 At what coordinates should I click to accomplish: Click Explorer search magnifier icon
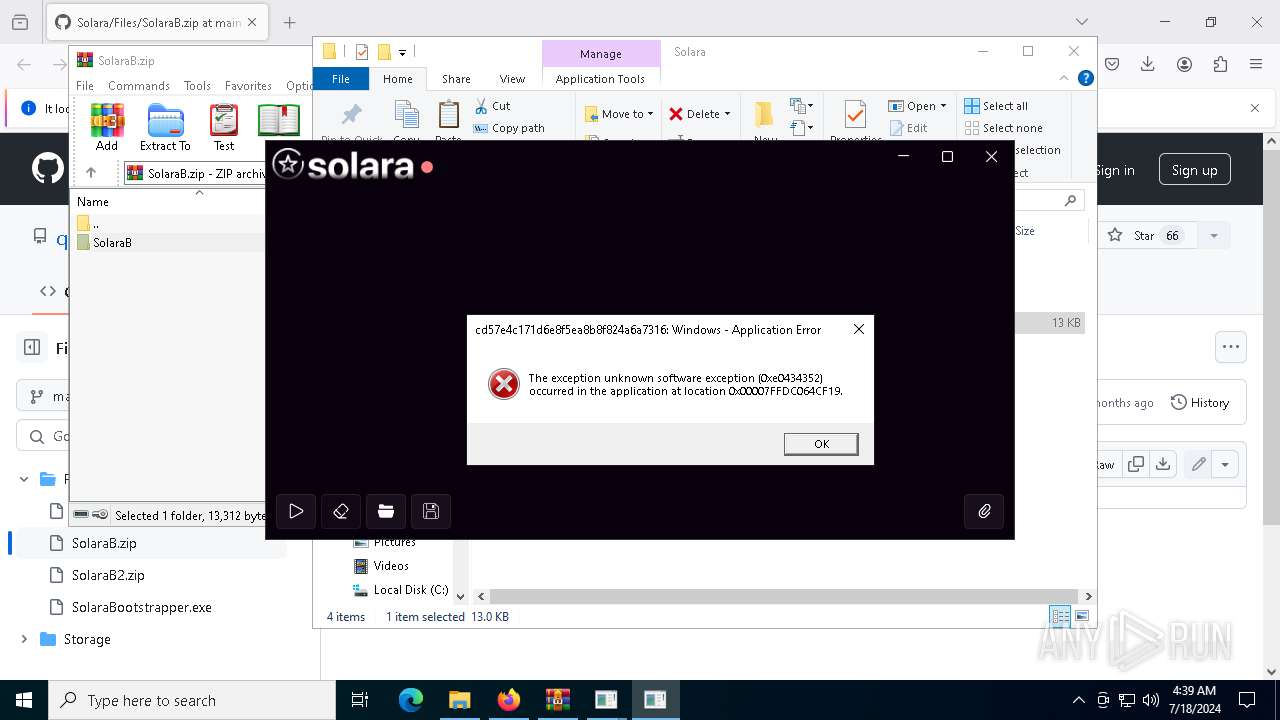pyautogui.click(x=1070, y=201)
